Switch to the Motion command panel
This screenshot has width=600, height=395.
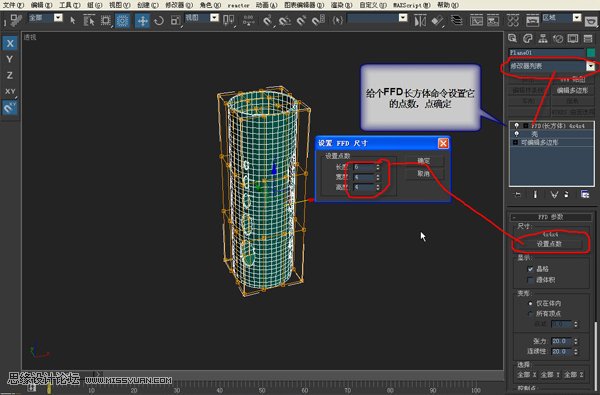558,38
